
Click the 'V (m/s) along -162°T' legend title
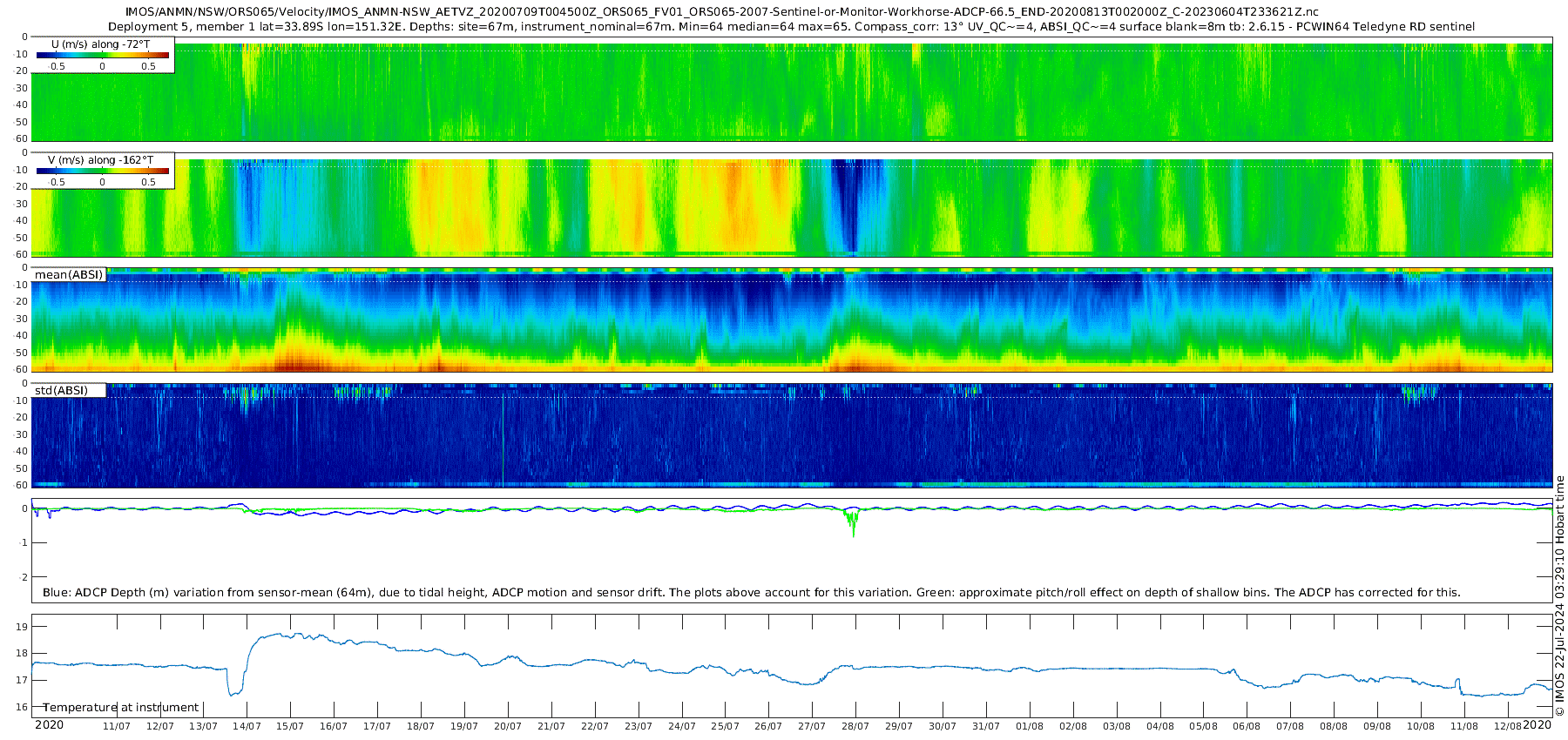coord(100,160)
